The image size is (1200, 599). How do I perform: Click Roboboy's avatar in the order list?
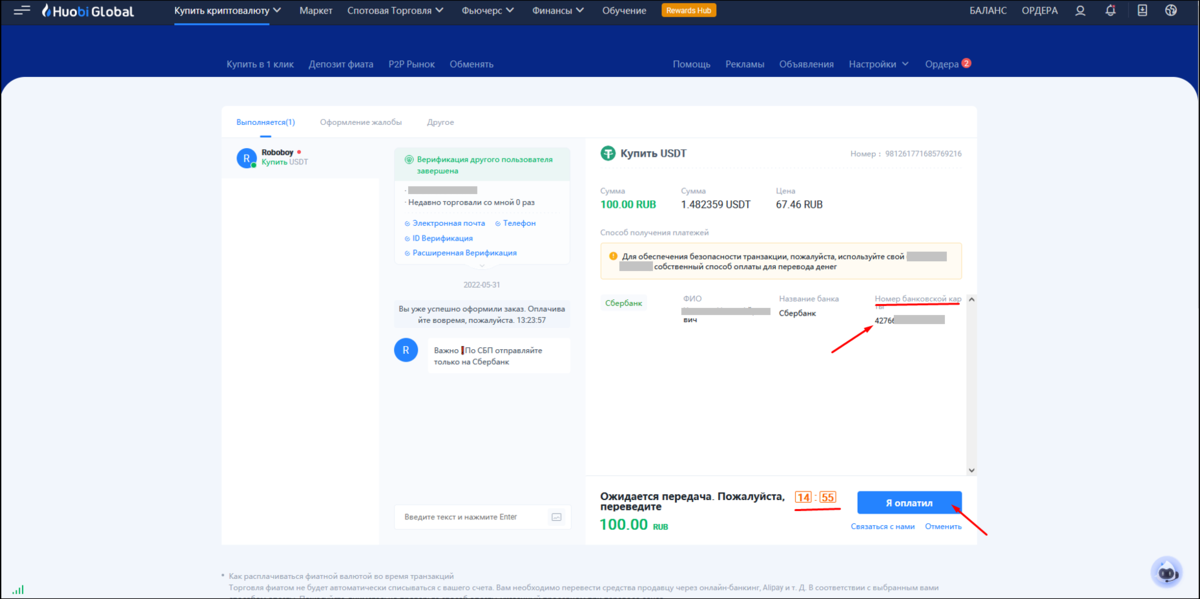246,157
